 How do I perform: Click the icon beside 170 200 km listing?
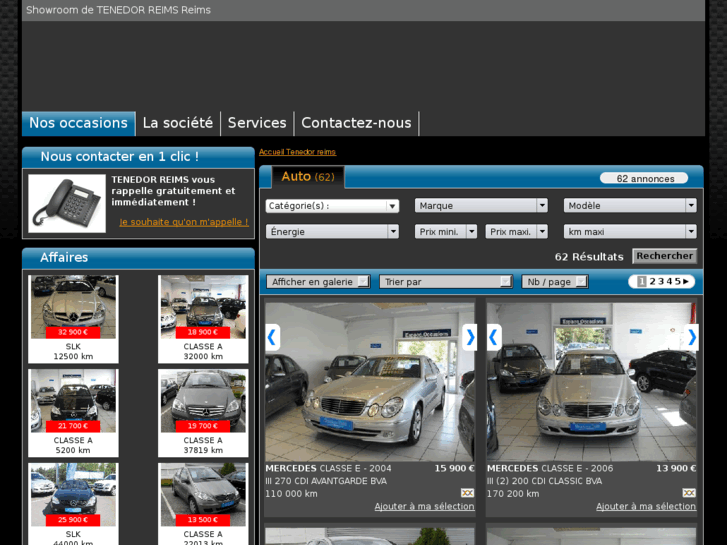pos(689,493)
